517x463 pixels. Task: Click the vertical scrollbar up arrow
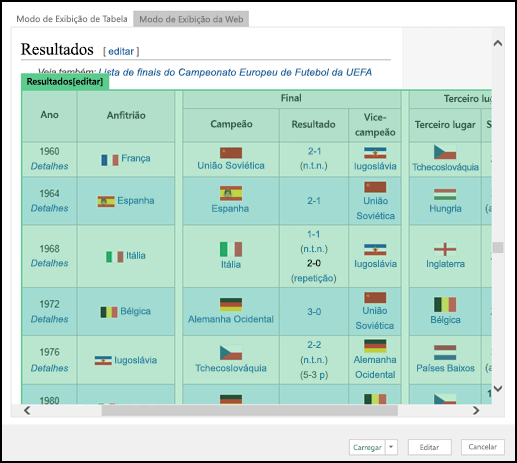coord(498,43)
